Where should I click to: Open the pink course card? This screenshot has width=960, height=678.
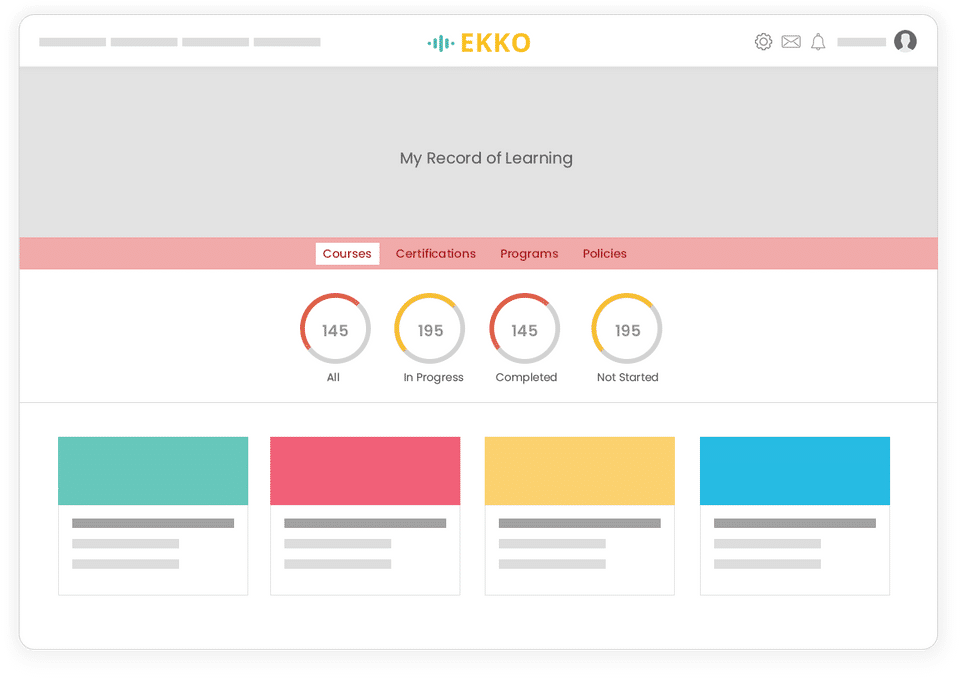[x=365, y=516]
